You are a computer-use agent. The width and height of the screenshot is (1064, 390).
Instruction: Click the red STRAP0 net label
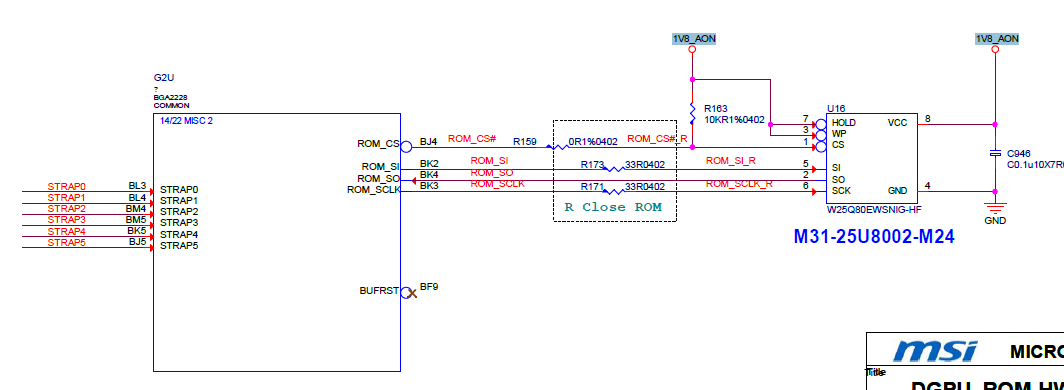tap(66, 187)
